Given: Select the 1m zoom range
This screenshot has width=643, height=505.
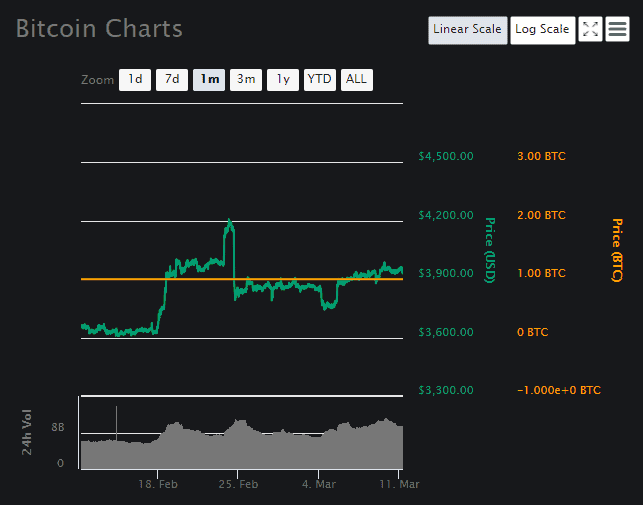Looking at the screenshot, I should 209,80.
